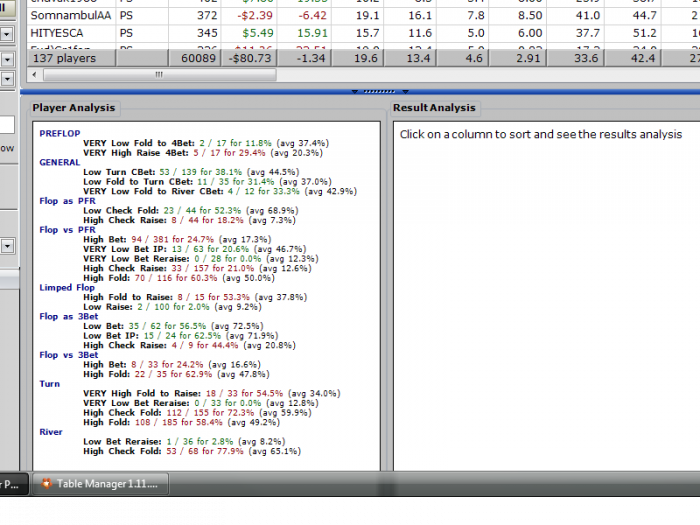Image resolution: width=700 pixels, height=525 pixels.
Task: Click the Limped Flop heading
Action: pos(67,288)
